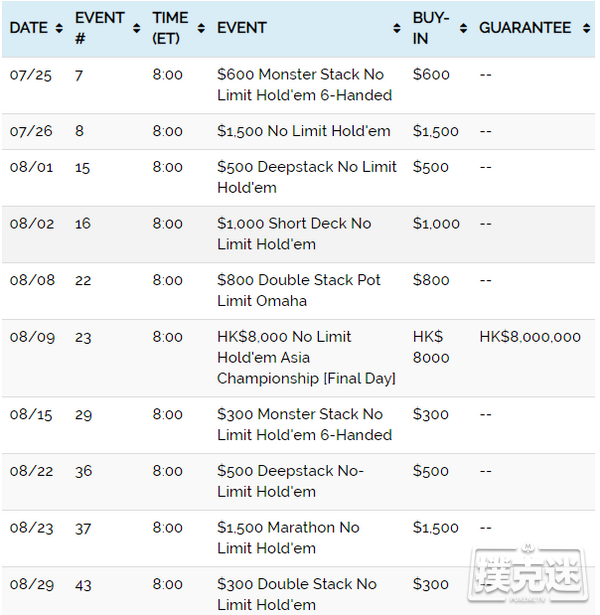Screen dimensions: 600x615
Task: Open $300 Double Stack No Limit Hold'em event
Action: click(297, 594)
